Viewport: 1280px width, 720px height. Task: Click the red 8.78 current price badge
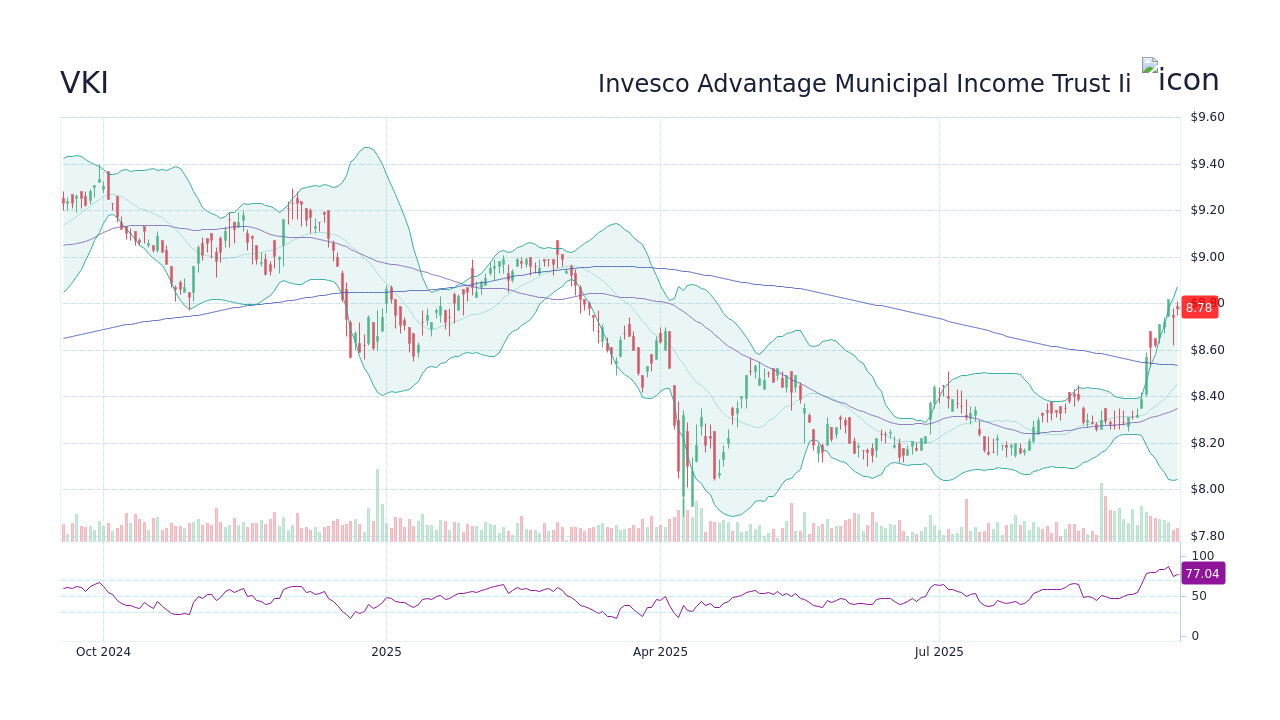click(x=1199, y=307)
